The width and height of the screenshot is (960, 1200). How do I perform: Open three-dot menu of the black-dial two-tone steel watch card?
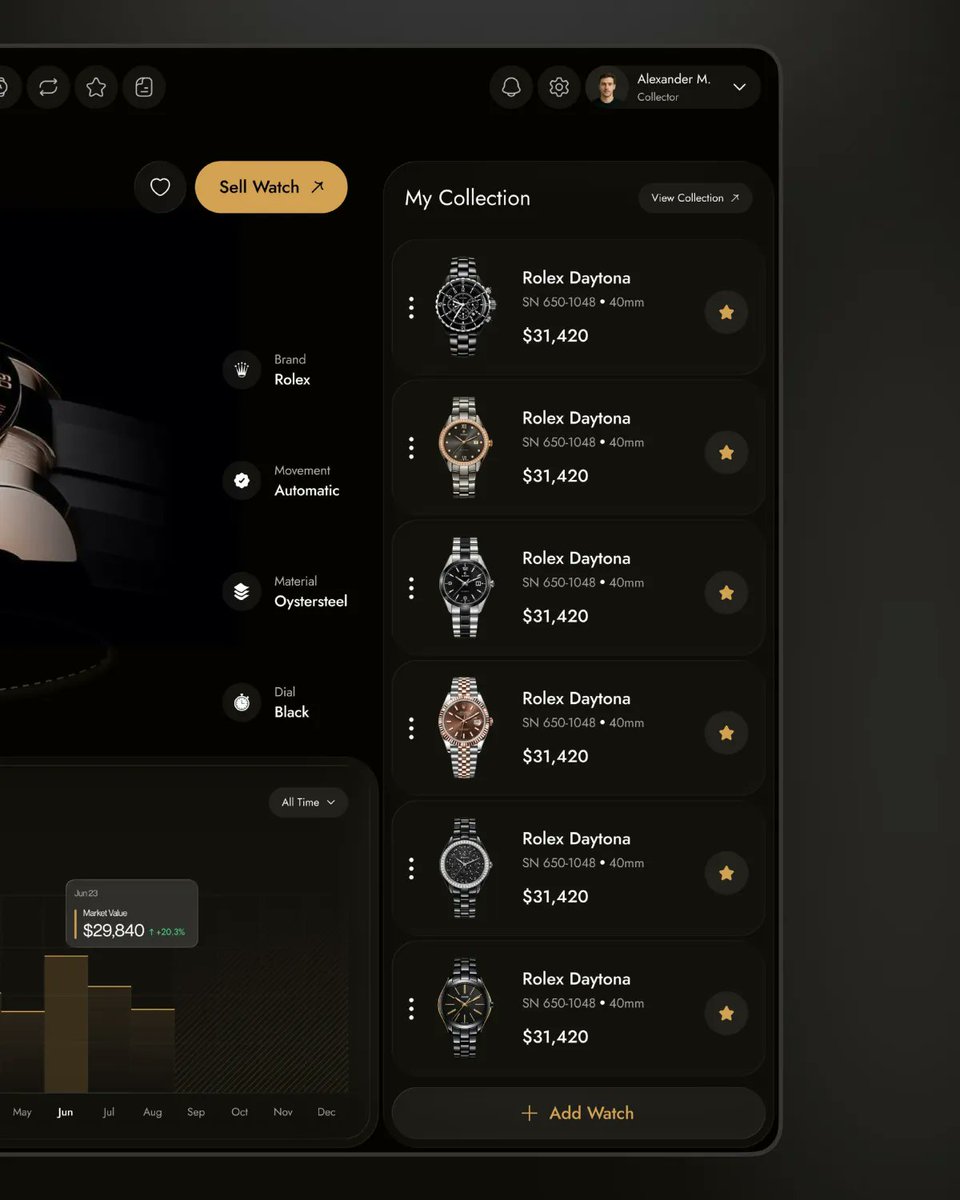(411, 588)
